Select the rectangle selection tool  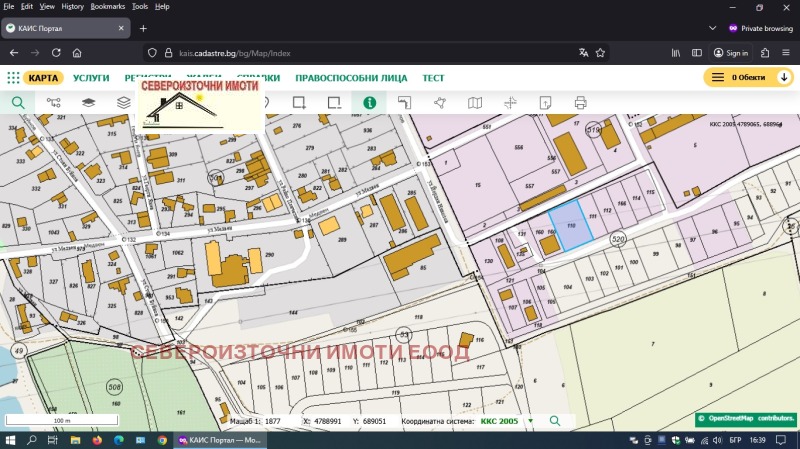[298, 102]
